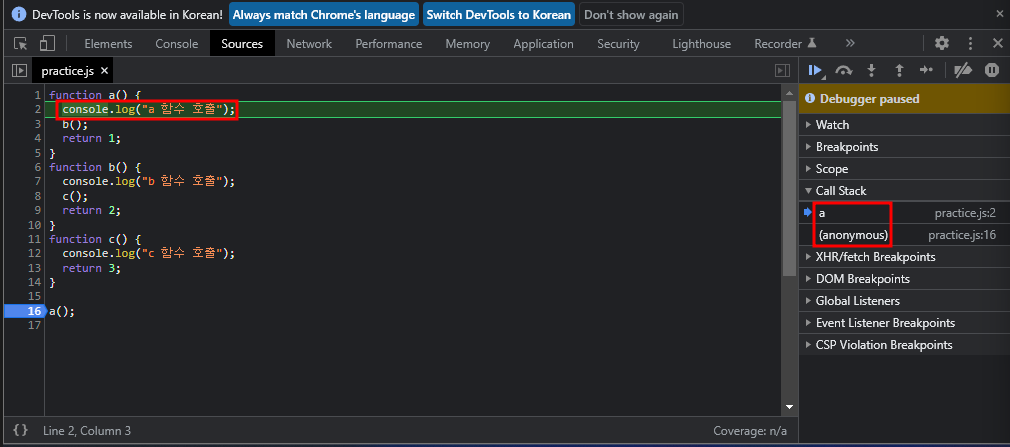Set breakpoint on line number 7

coord(37,181)
